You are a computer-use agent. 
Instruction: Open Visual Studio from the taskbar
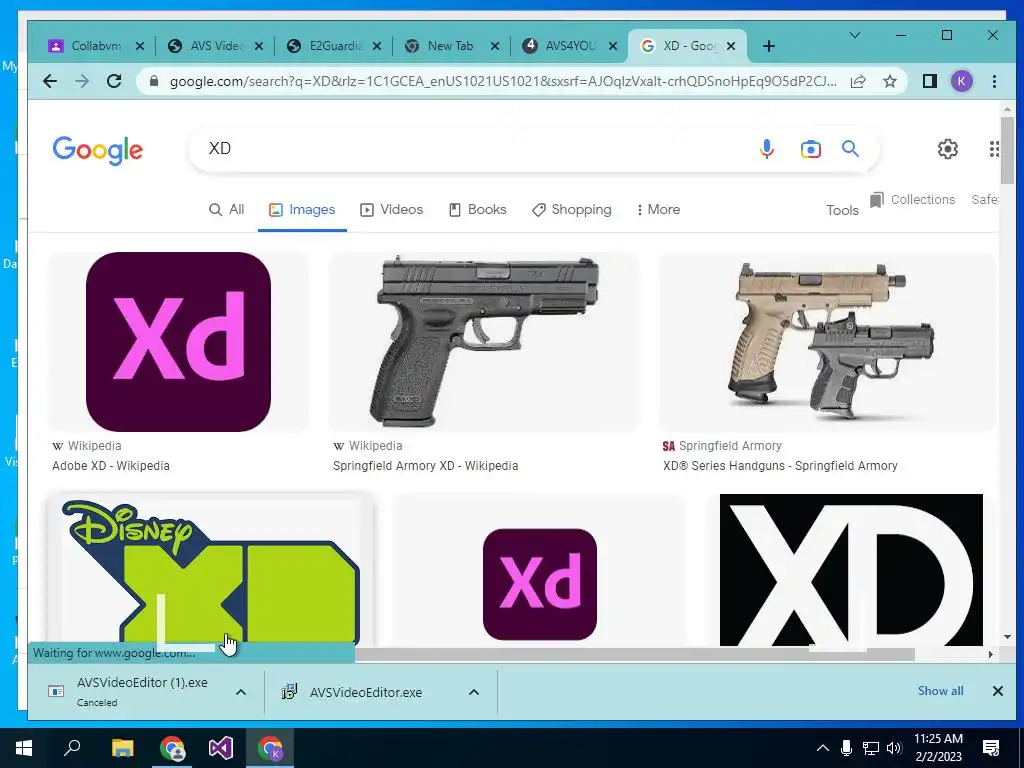tap(221, 748)
